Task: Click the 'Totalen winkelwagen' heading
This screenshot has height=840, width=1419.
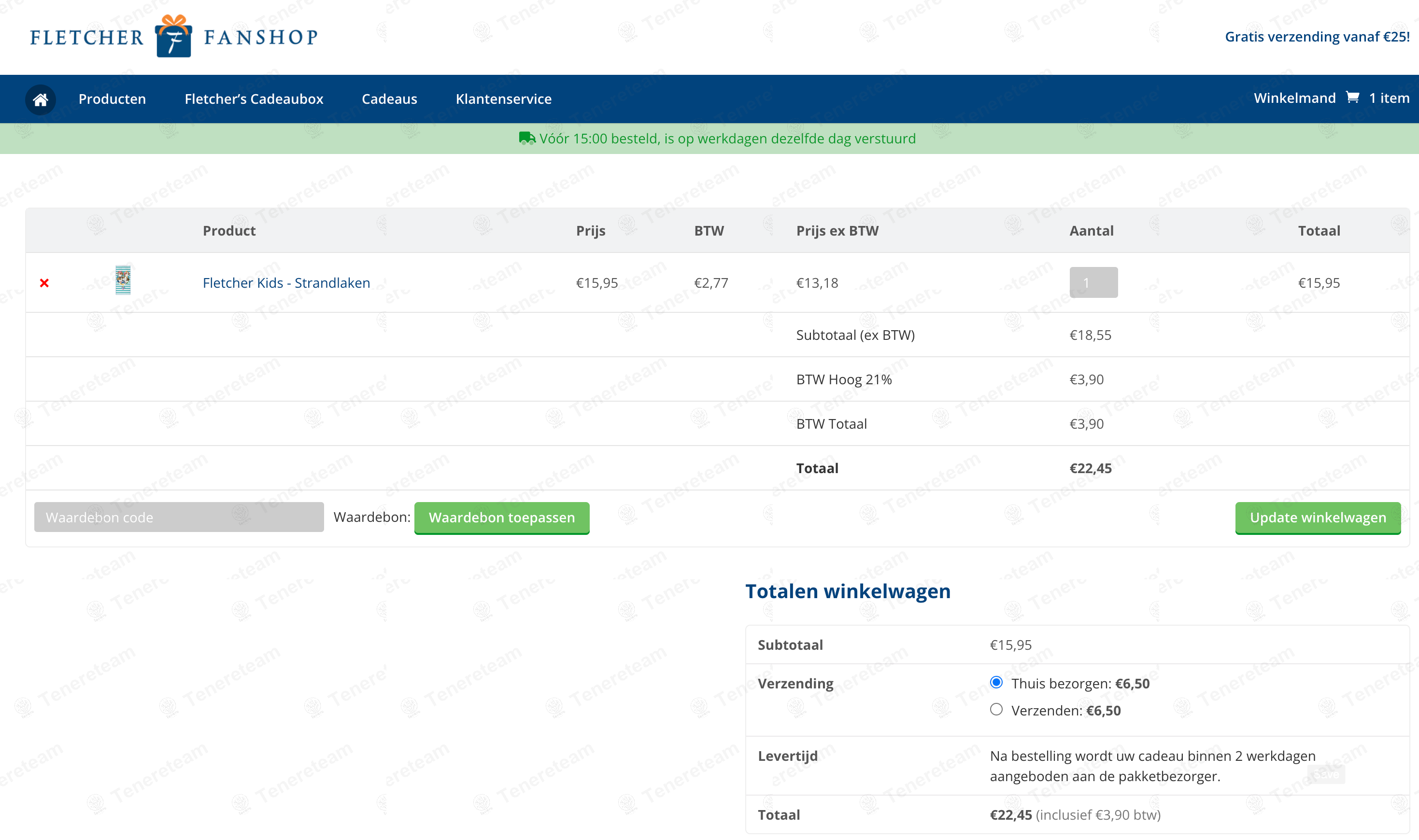Action: pyautogui.click(x=848, y=591)
